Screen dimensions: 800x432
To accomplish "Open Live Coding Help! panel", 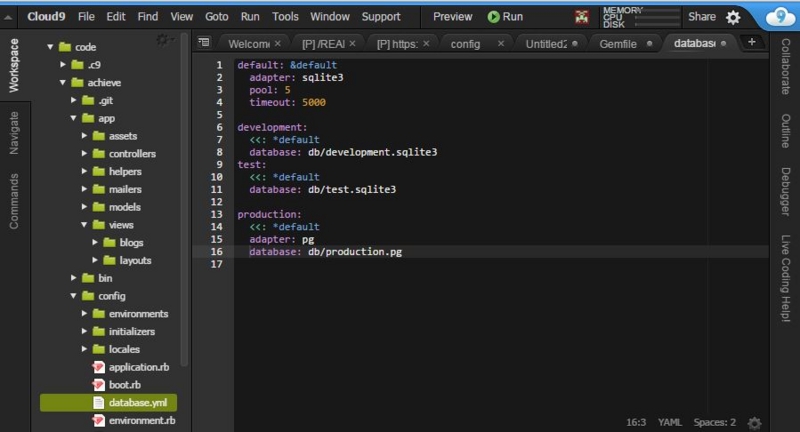I will click(x=786, y=278).
